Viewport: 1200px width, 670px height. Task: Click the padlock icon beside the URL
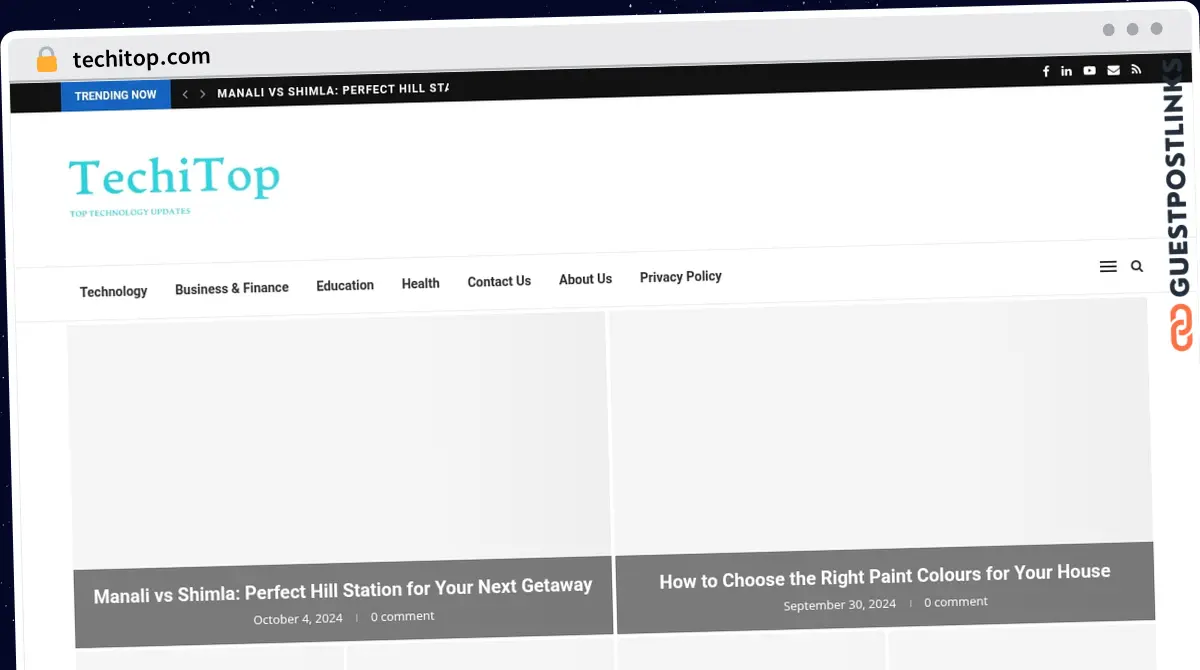47,59
